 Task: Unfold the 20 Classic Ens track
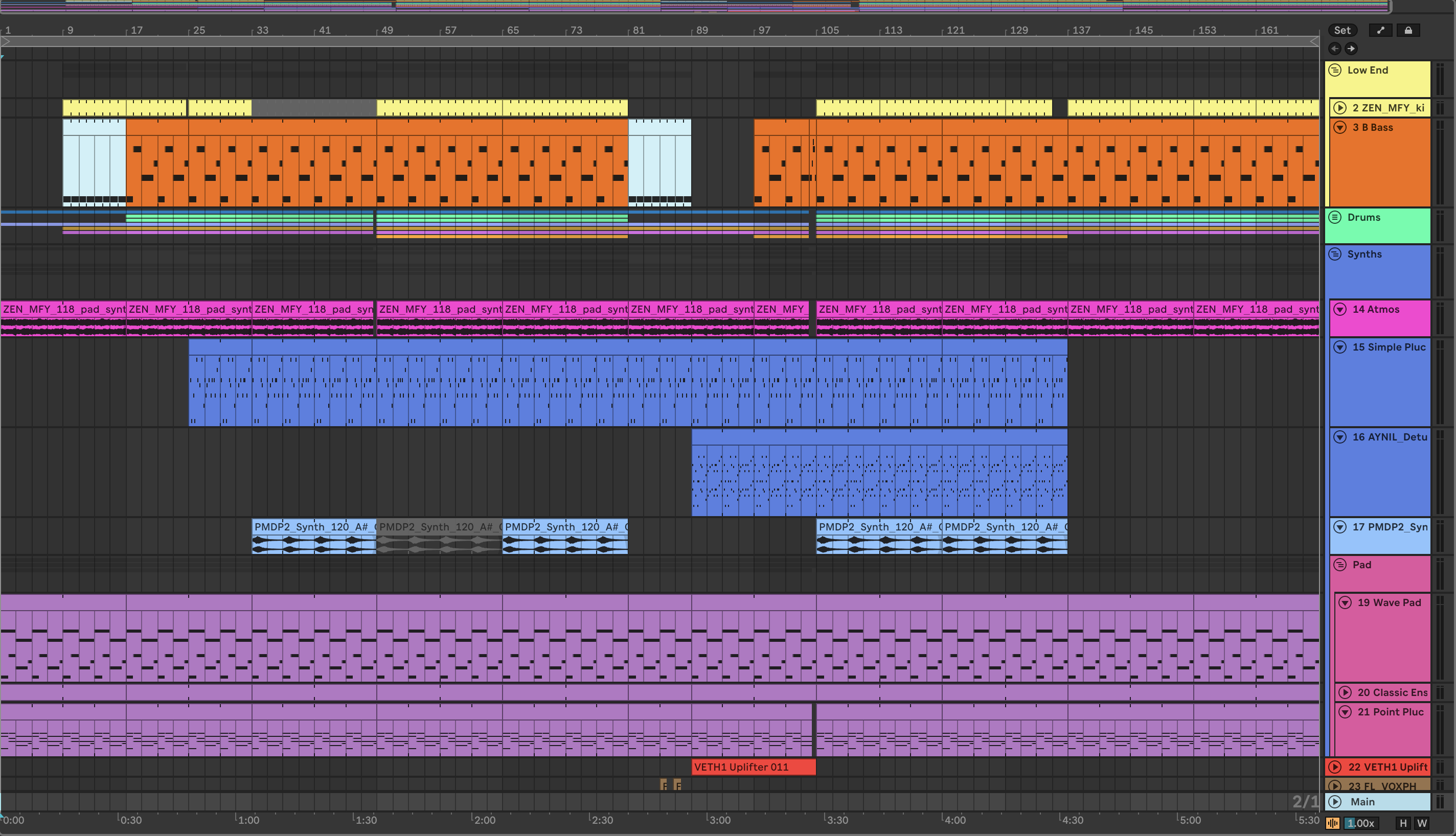click(1345, 692)
